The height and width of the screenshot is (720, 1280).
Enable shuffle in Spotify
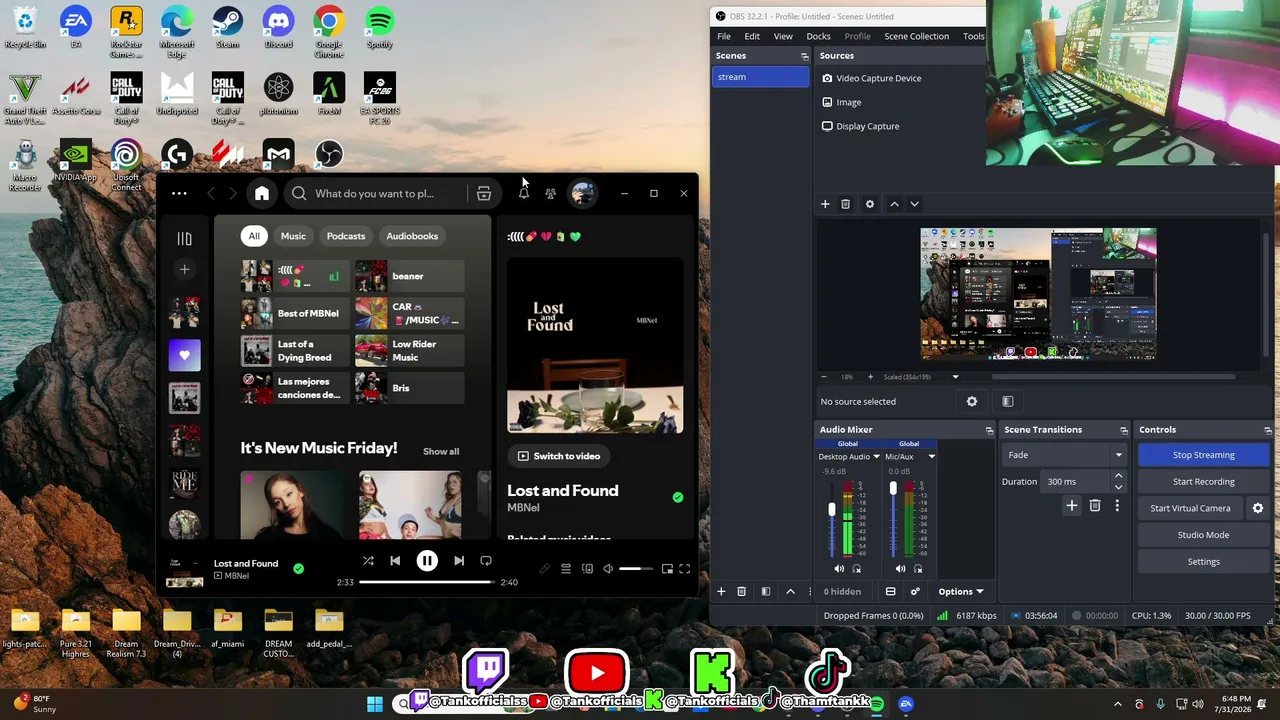point(368,561)
